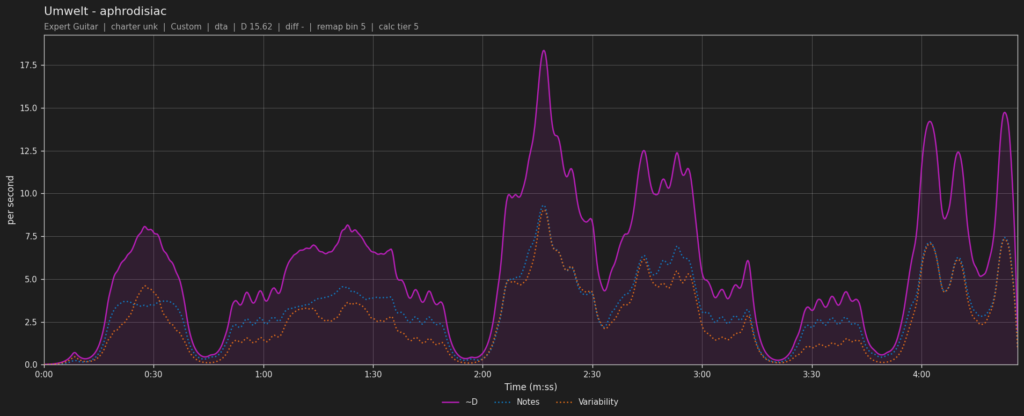Click the '0:30' time tick label
Screen dimensions: 1024x416
click(x=153, y=375)
